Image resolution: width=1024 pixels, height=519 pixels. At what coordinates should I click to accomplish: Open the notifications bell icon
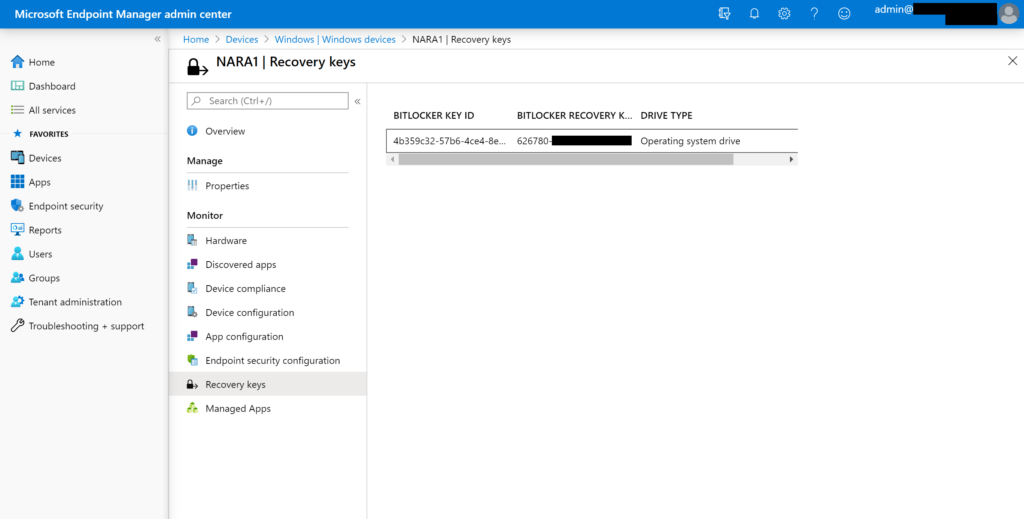[754, 14]
